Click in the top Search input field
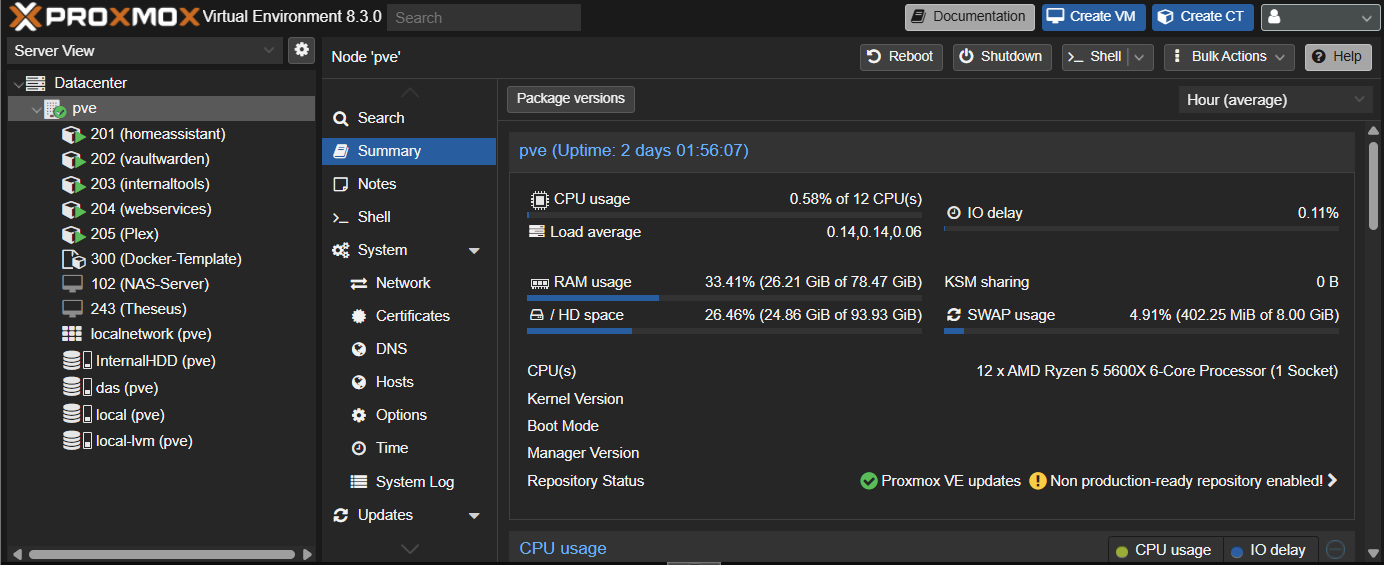 (484, 17)
